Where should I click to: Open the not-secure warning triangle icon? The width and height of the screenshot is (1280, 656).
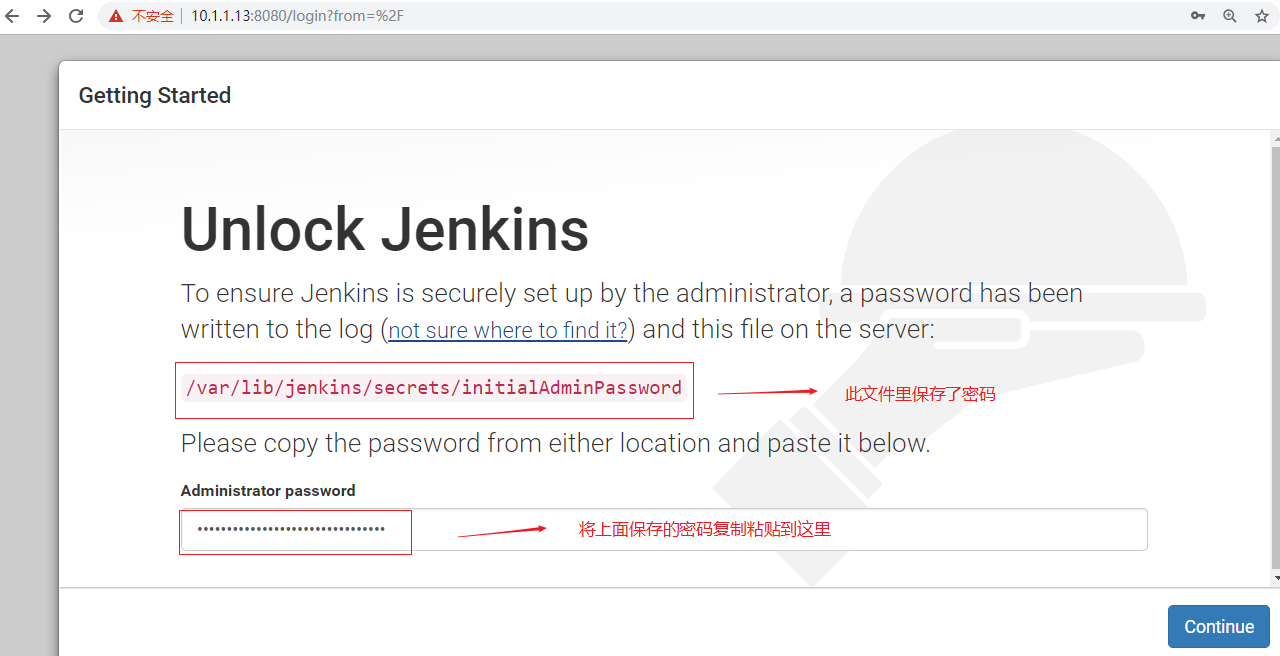(x=117, y=16)
